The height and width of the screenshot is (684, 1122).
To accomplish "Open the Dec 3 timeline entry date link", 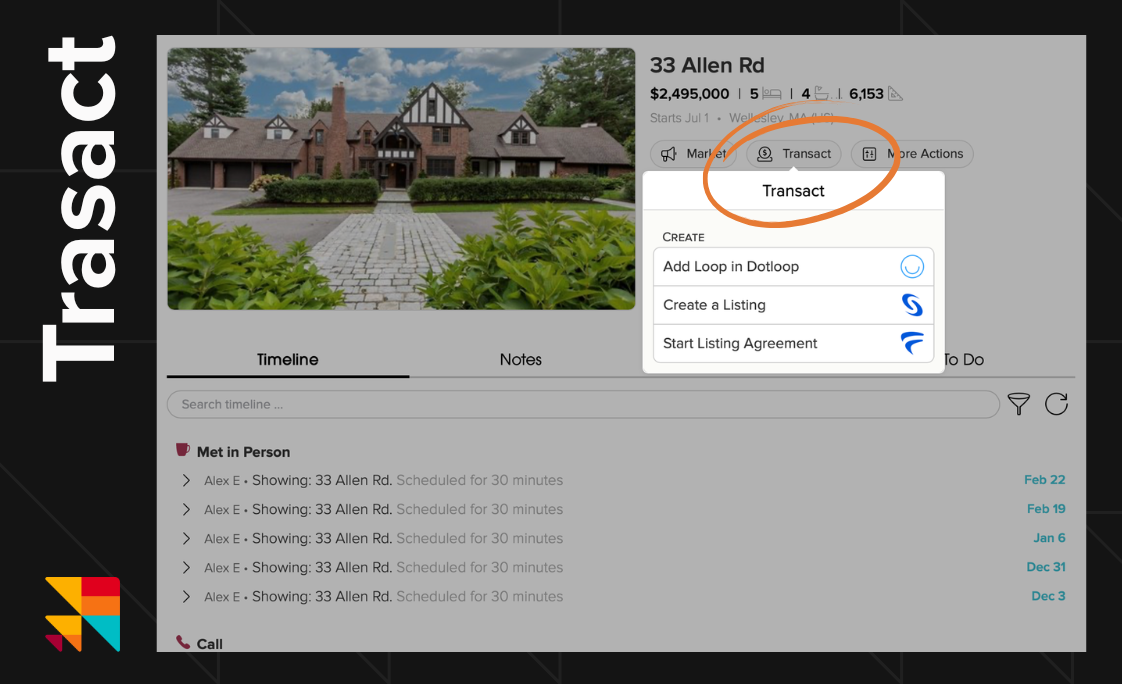I will (1046, 595).
